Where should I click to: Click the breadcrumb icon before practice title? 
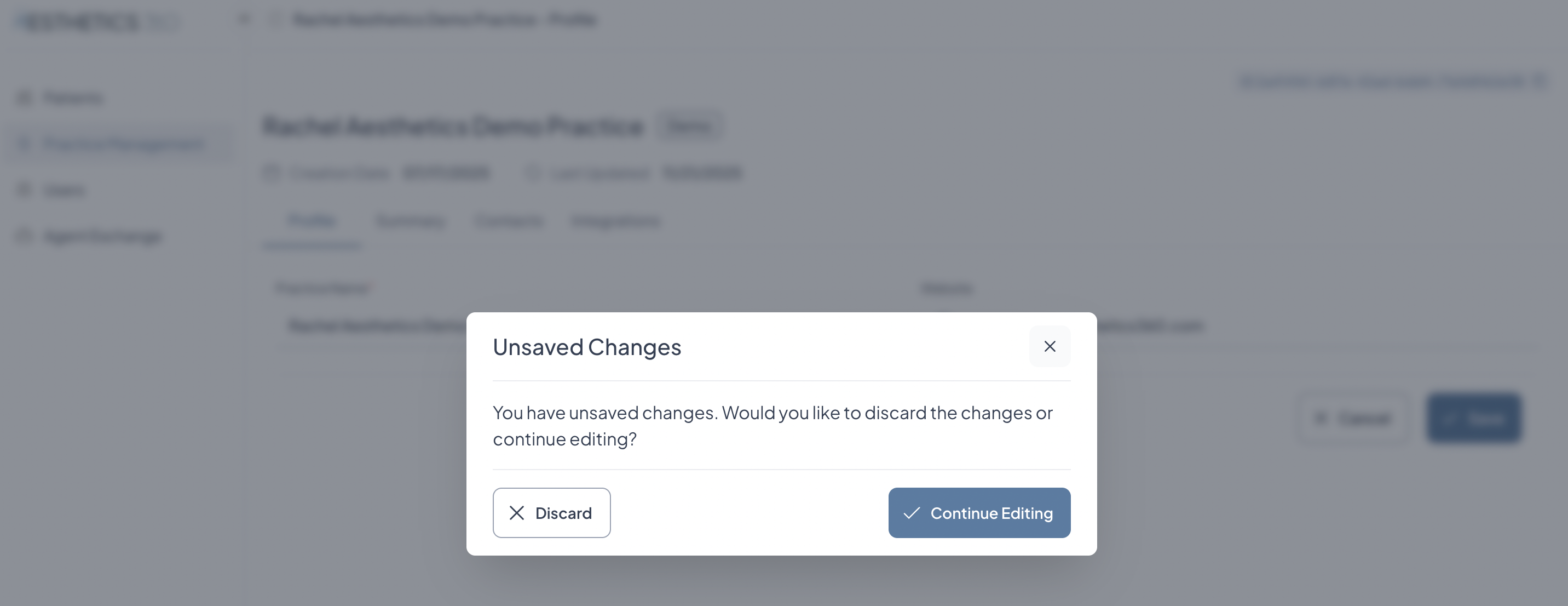tap(274, 20)
